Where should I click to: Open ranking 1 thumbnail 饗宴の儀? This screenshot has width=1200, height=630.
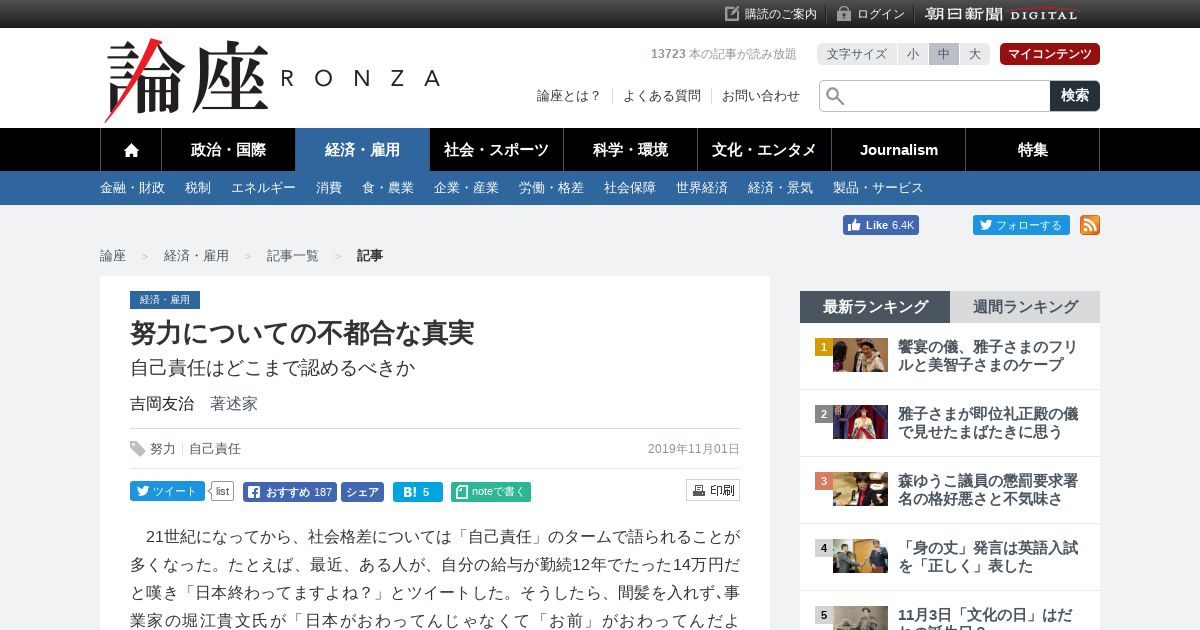pos(860,355)
